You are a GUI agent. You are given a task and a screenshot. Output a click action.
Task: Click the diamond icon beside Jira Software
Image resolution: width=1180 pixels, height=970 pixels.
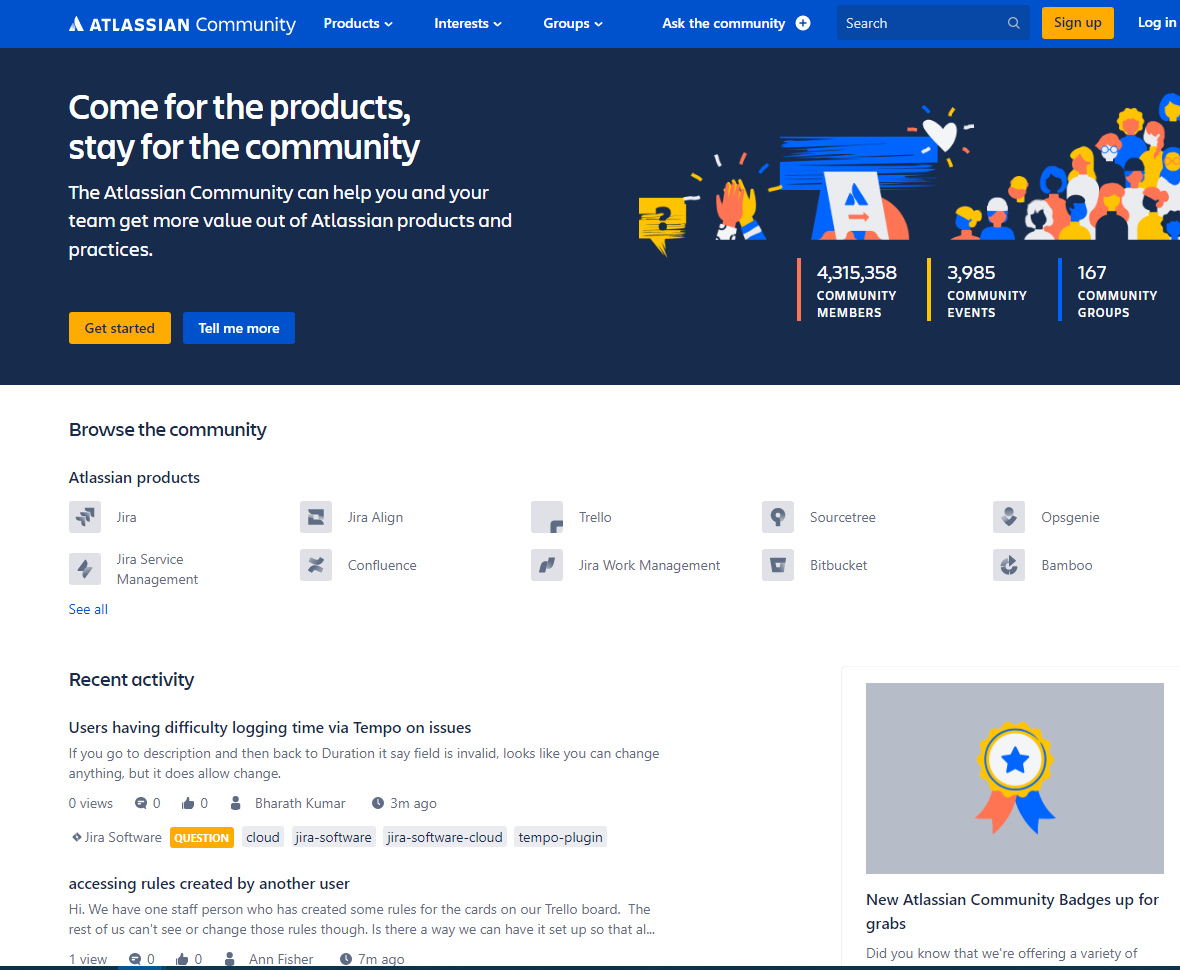tap(76, 837)
